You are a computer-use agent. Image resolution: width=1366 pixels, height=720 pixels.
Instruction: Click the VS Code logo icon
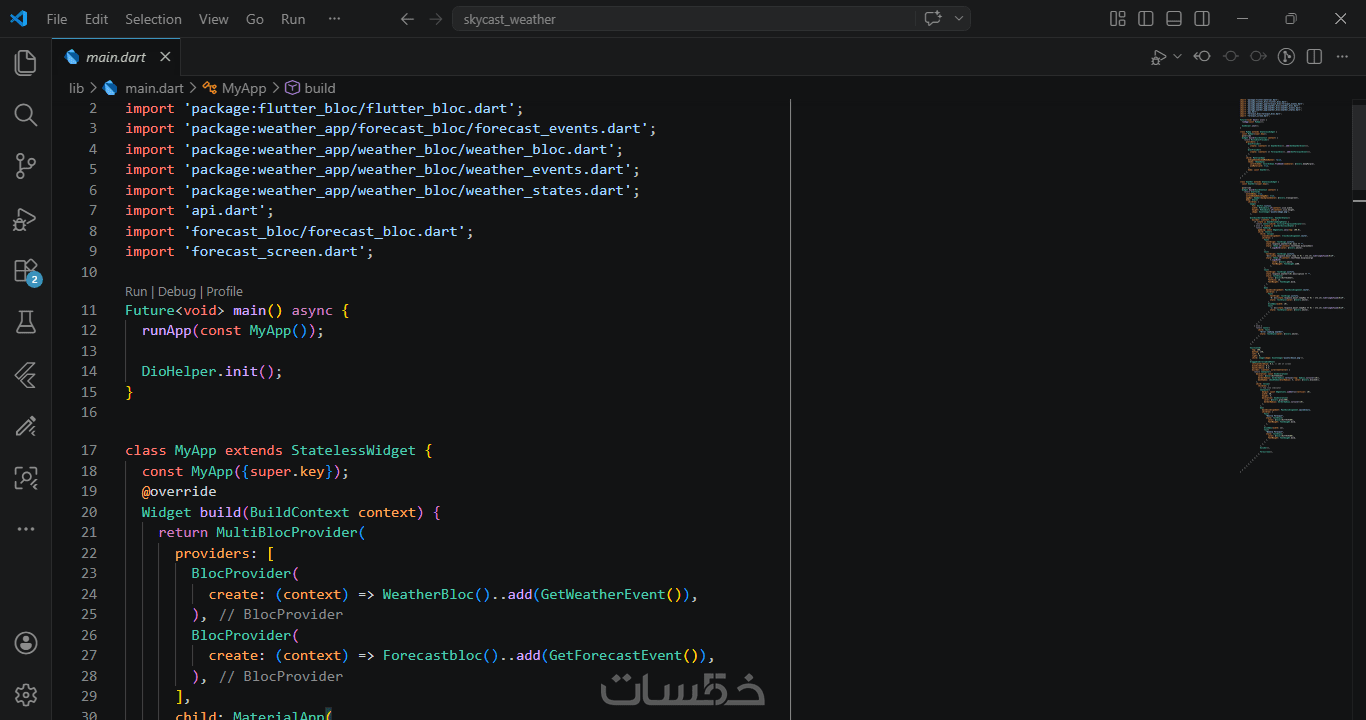(19, 19)
